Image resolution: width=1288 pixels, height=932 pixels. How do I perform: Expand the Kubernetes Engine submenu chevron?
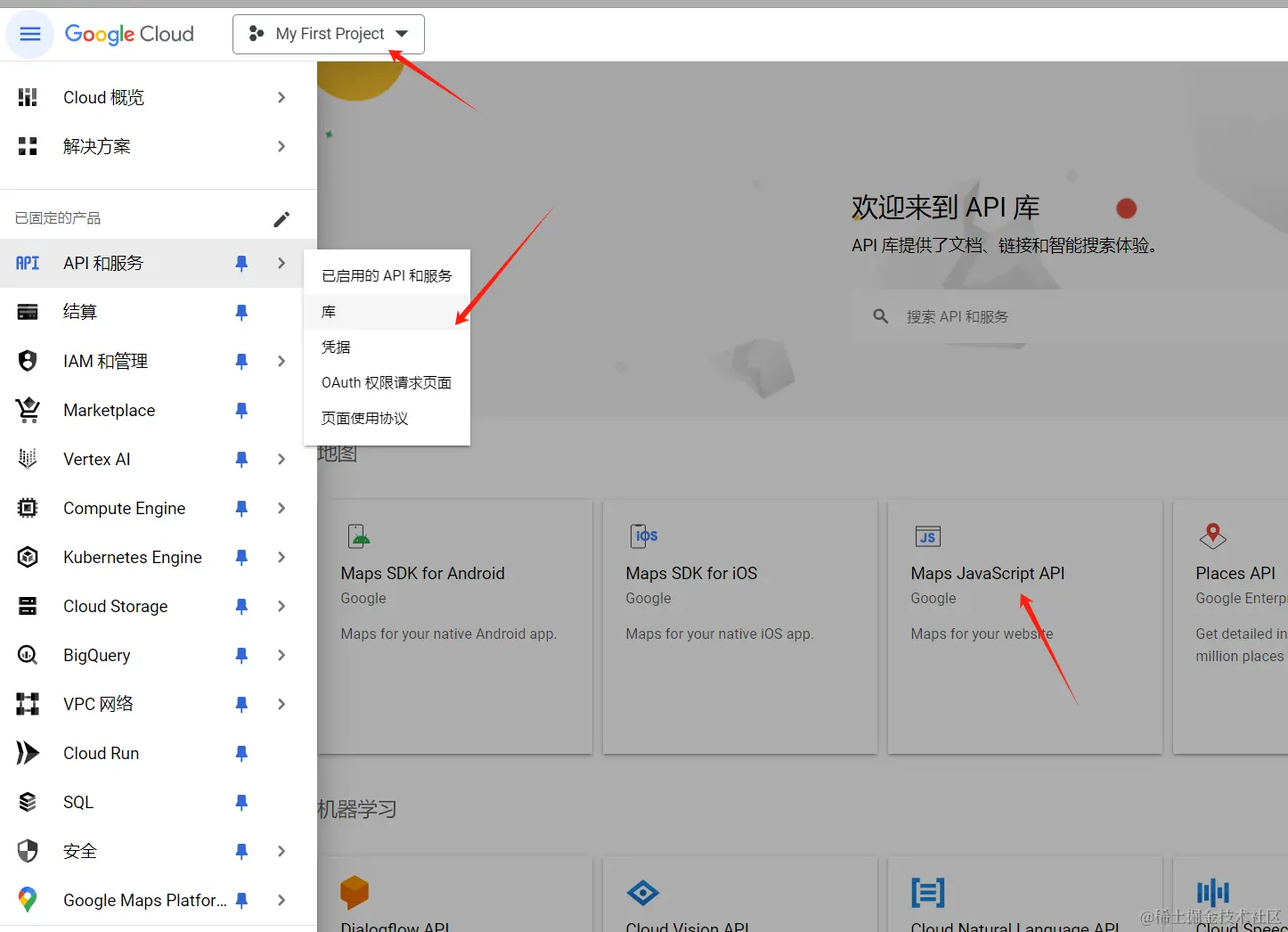tap(281, 557)
